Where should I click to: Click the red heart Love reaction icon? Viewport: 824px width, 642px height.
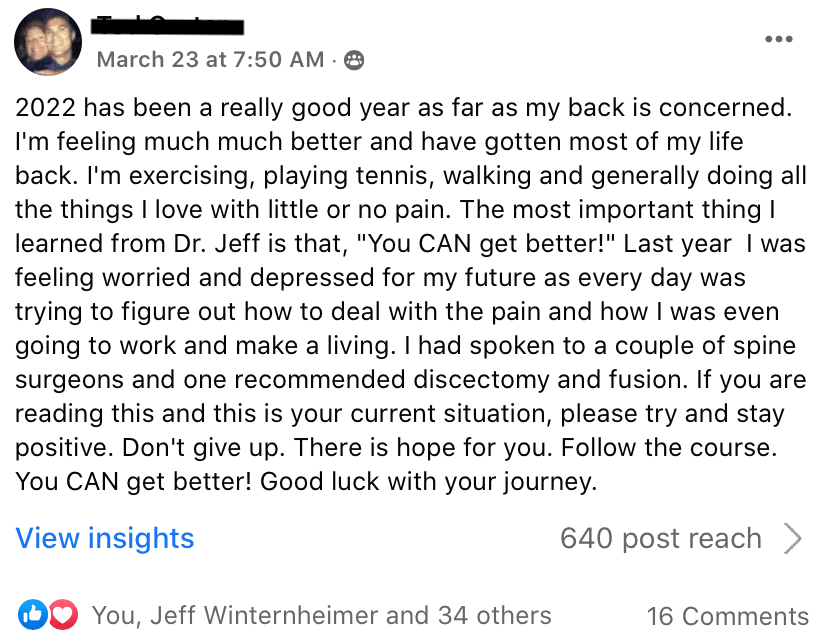point(64,614)
